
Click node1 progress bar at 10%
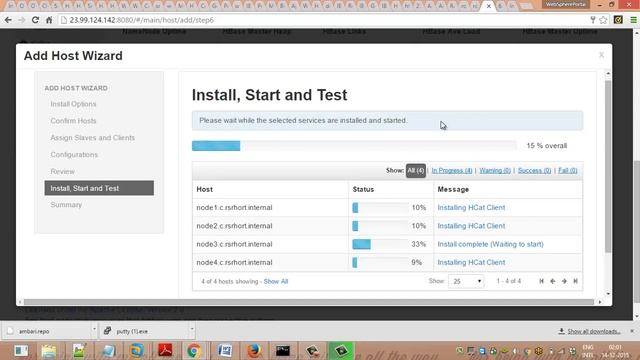click(380, 207)
